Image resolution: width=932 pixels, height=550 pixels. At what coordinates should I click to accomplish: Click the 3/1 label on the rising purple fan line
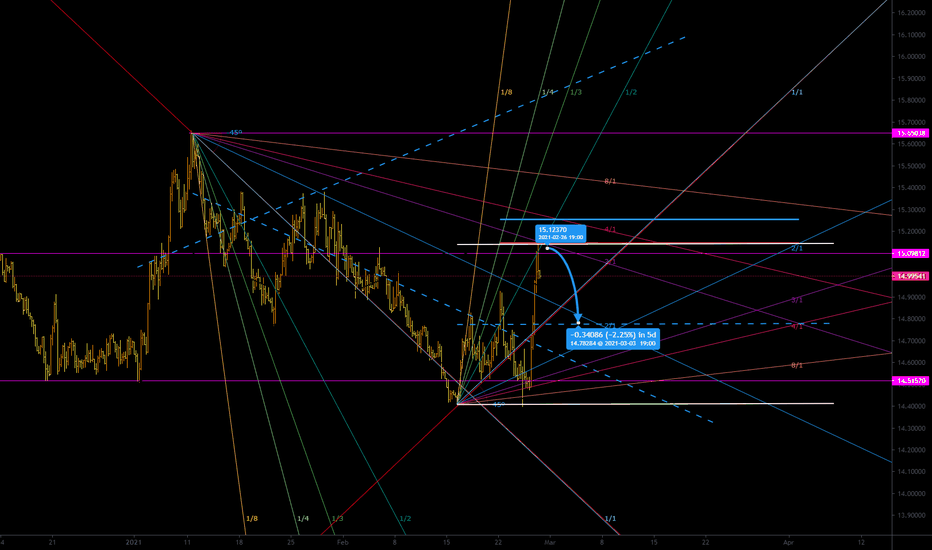coord(797,300)
